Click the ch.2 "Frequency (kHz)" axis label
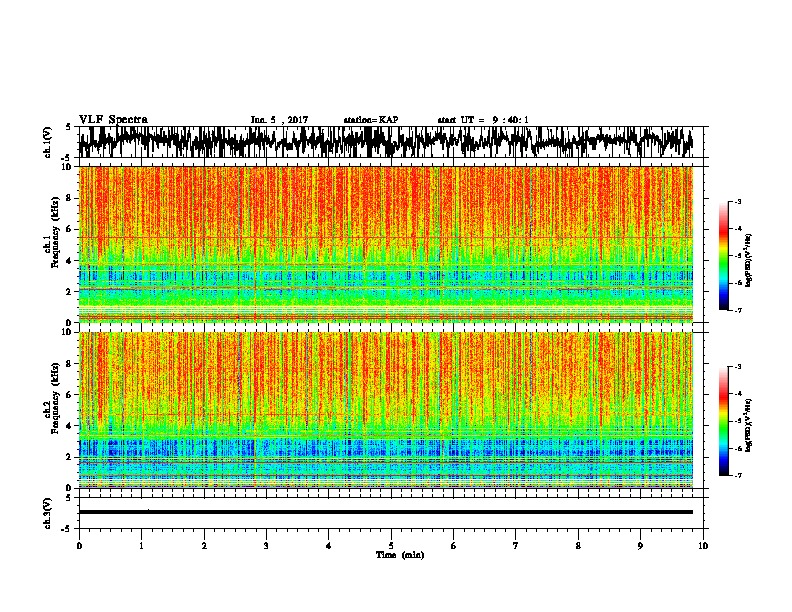The height and width of the screenshot is (612, 792). (55, 398)
